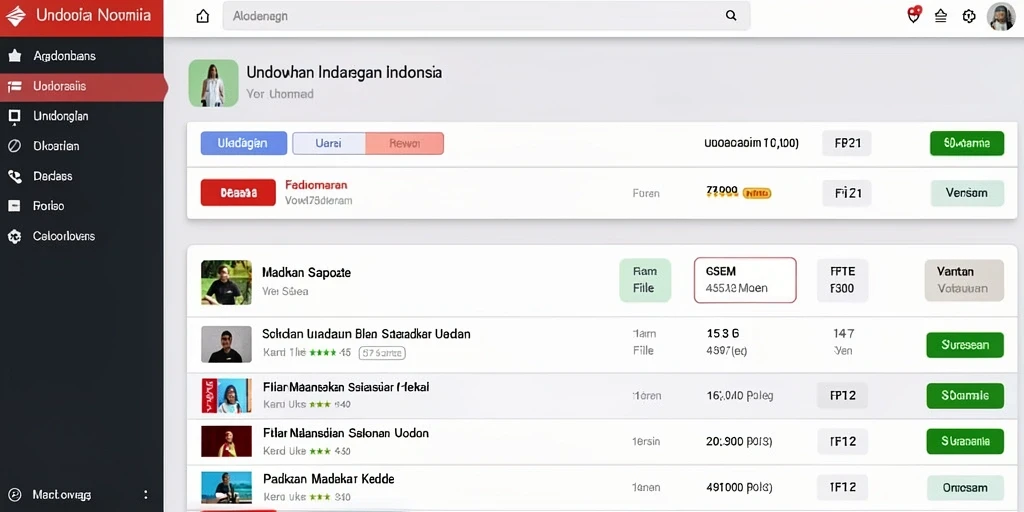
Task: Select the Uarai segment toggle
Action: [x=328, y=143]
